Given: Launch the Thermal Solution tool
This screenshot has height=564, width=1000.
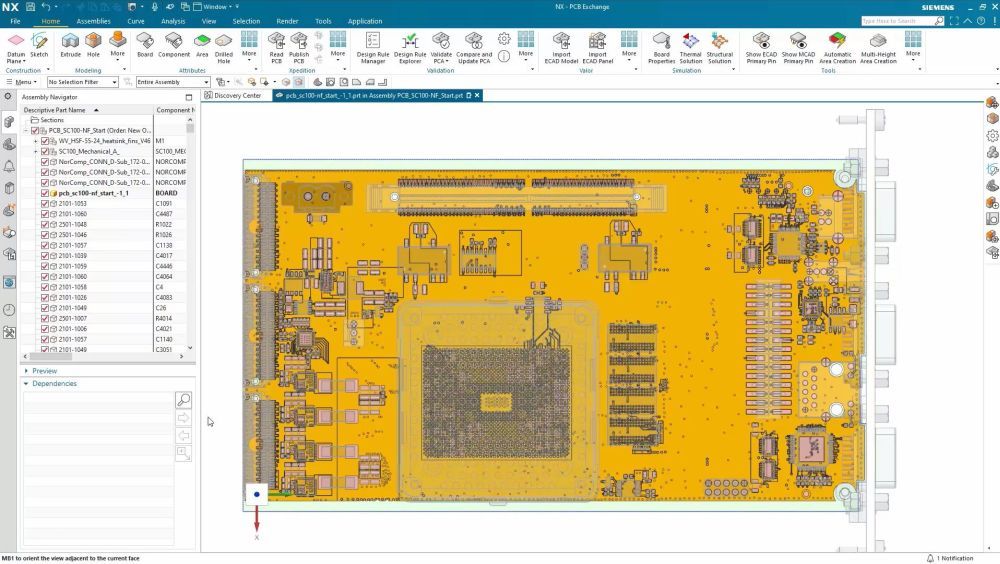Looking at the screenshot, I should 690,48.
